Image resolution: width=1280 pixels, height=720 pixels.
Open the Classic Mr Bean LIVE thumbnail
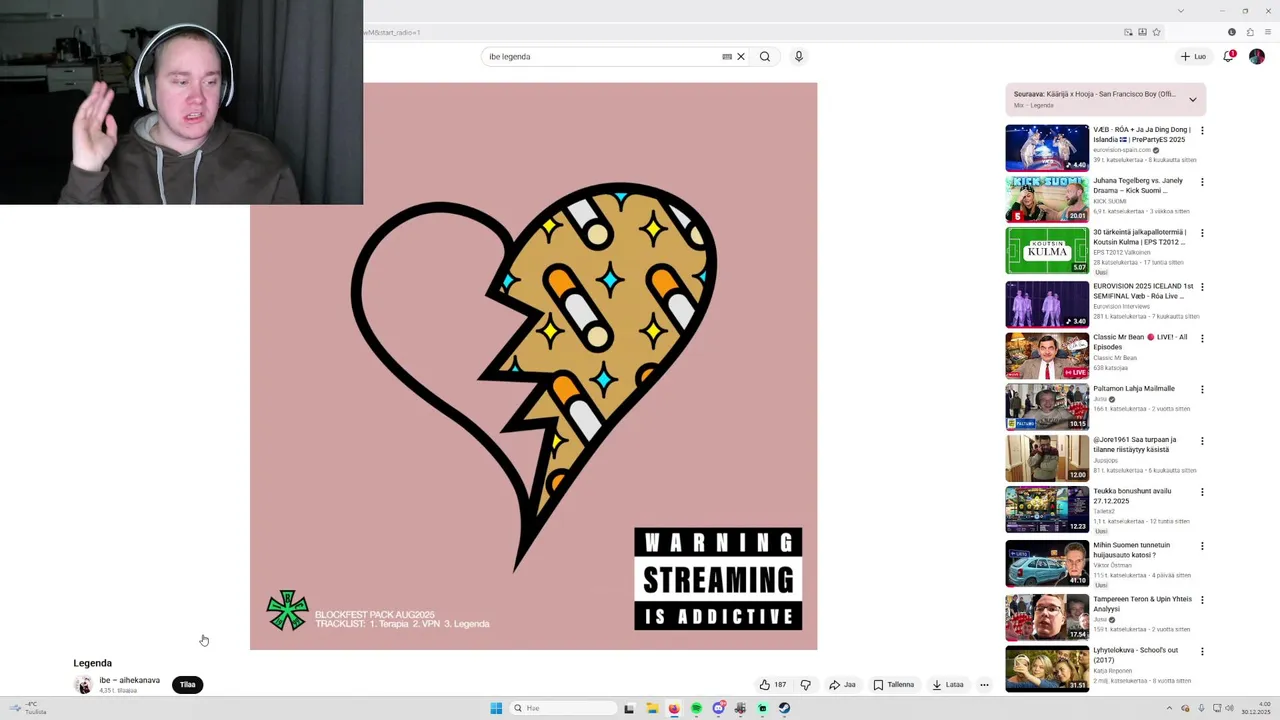point(1047,356)
